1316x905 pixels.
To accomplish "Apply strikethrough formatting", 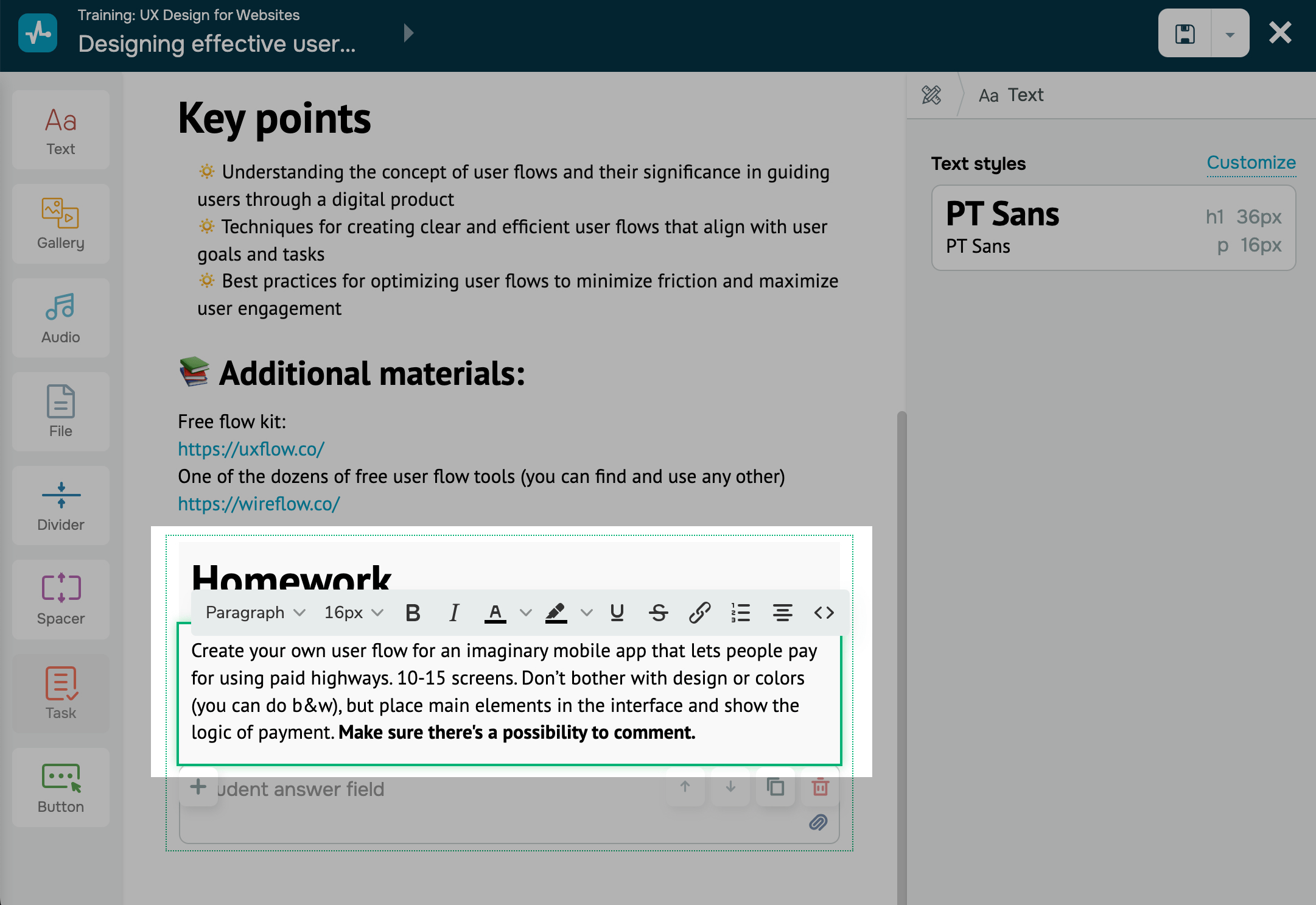I will pos(658,613).
